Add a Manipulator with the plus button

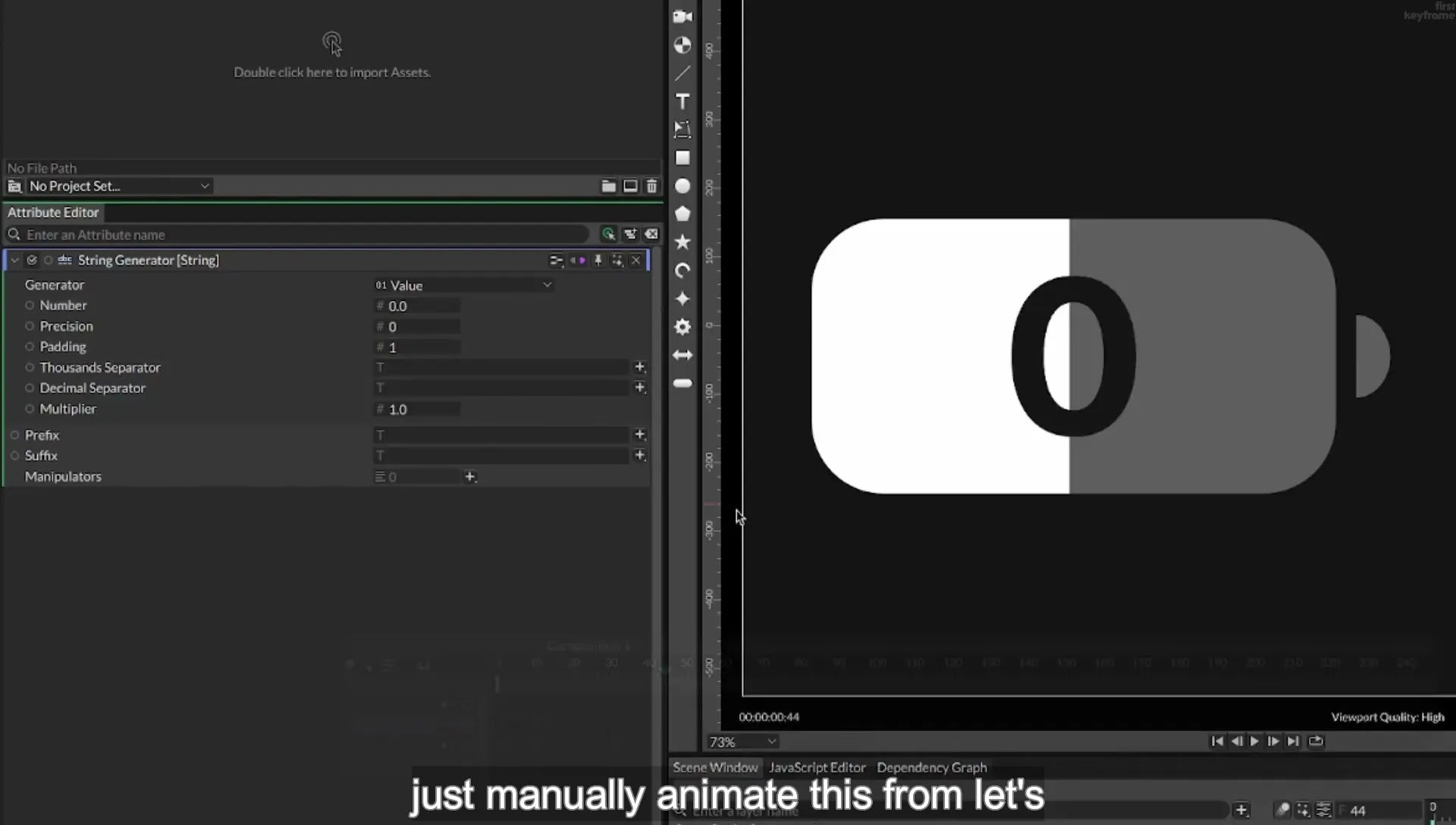[x=470, y=477]
